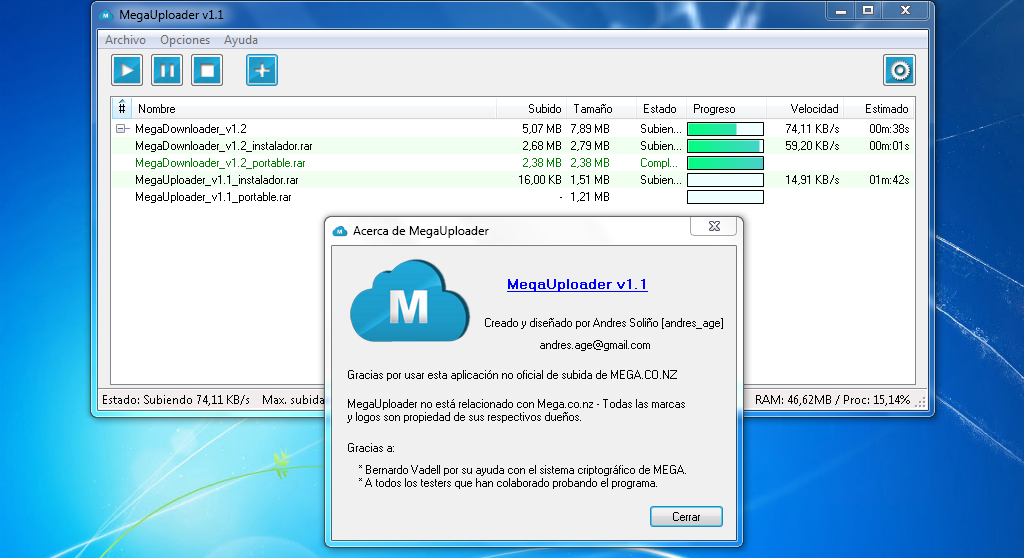1024x558 pixels.
Task: Start uploads with the play button
Action: [x=127, y=71]
